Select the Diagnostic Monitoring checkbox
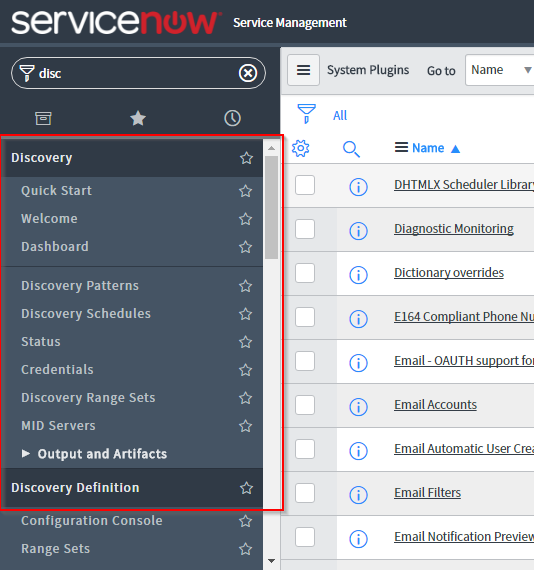 pos(305,229)
